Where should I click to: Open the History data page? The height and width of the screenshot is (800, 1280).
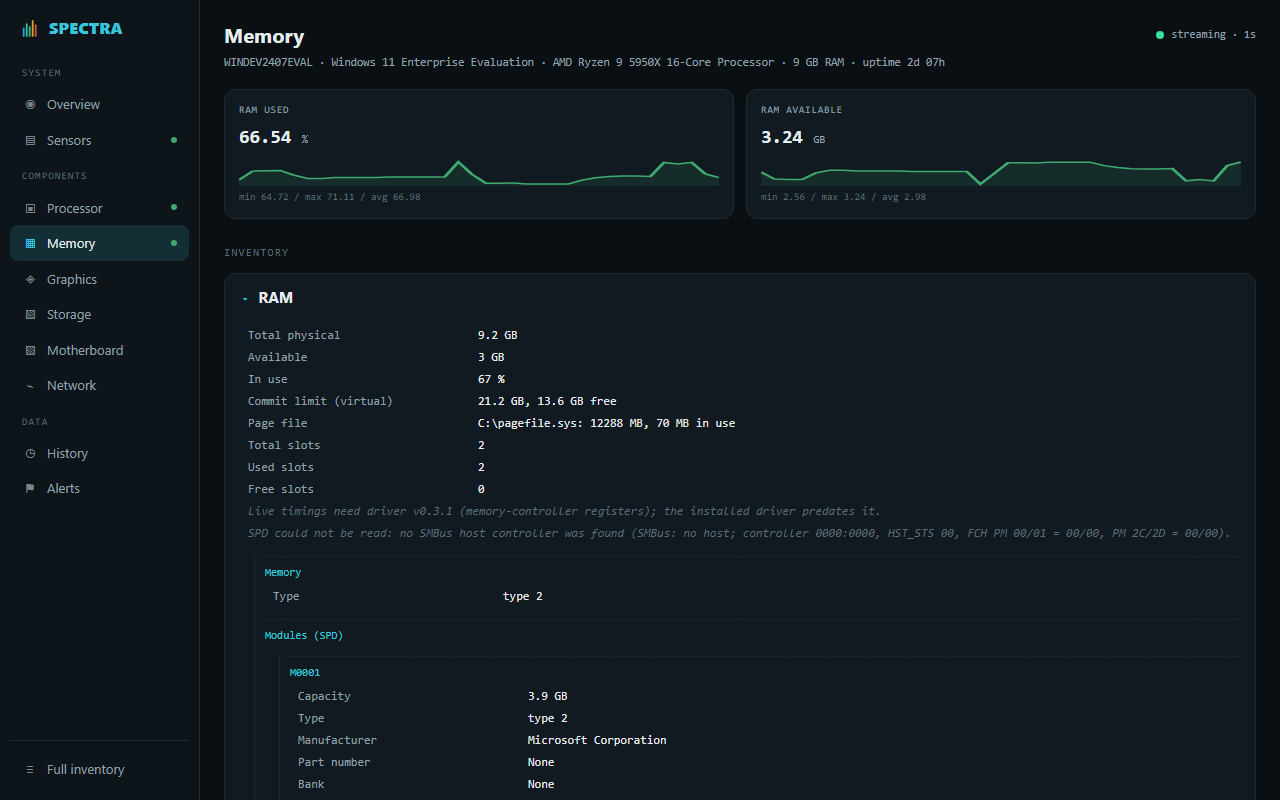click(x=99, y=453)
